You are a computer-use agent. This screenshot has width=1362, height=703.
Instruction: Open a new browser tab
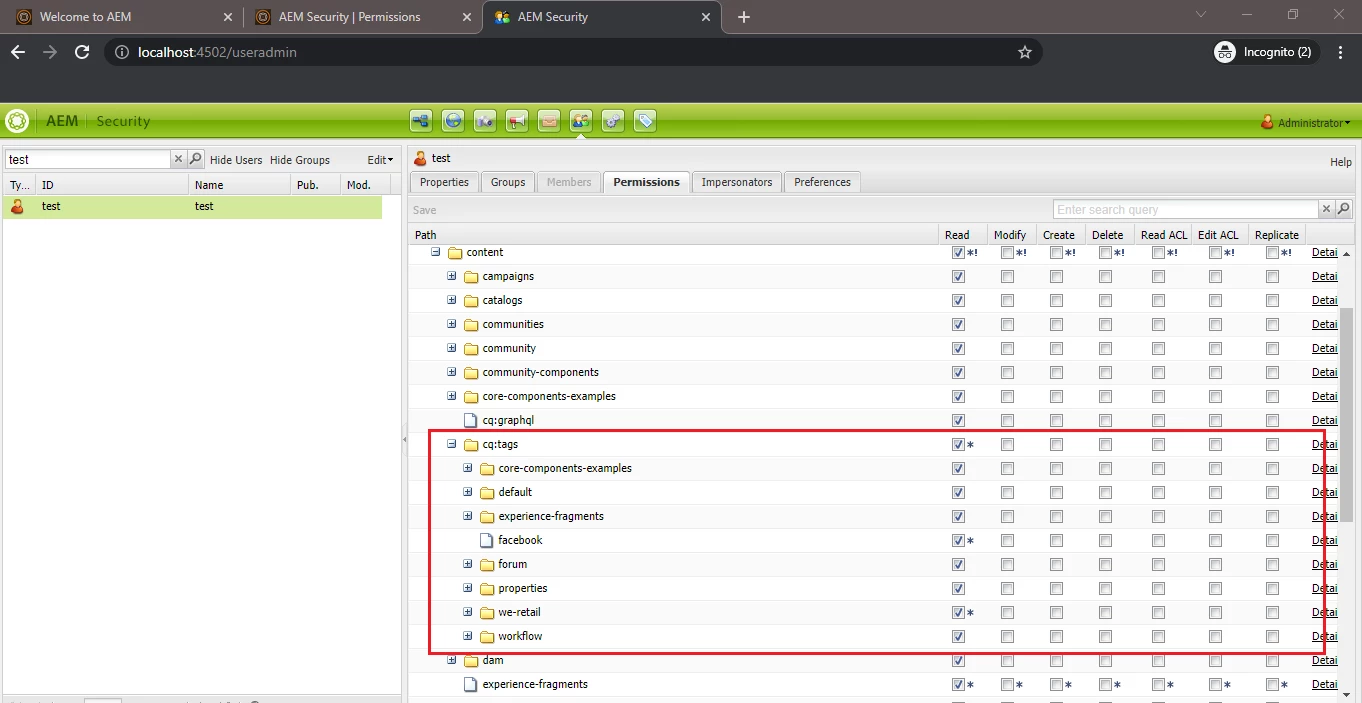(744, 17)
